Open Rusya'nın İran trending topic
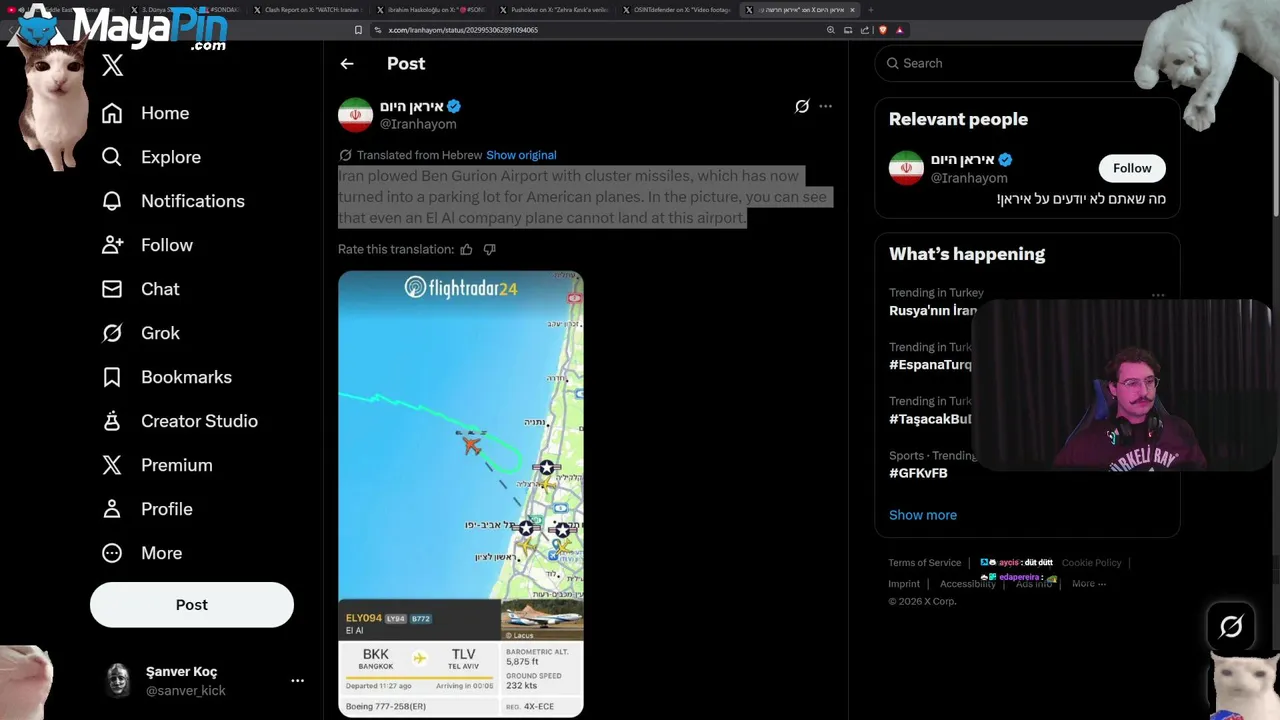The height and width of the screenshot is (720, 1280). [932, 310]
